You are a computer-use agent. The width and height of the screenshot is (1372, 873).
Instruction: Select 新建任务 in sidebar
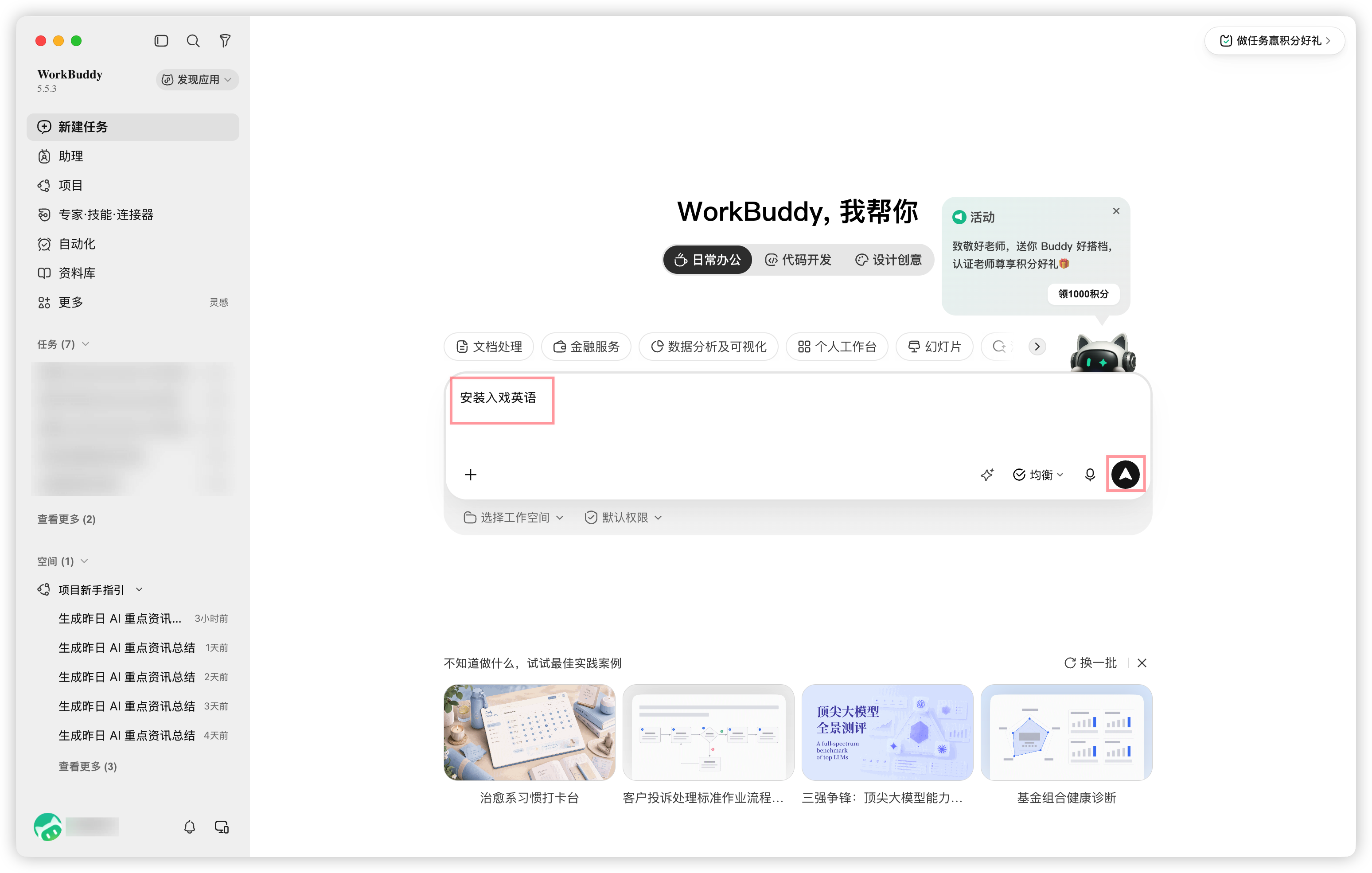pos(133,126)
